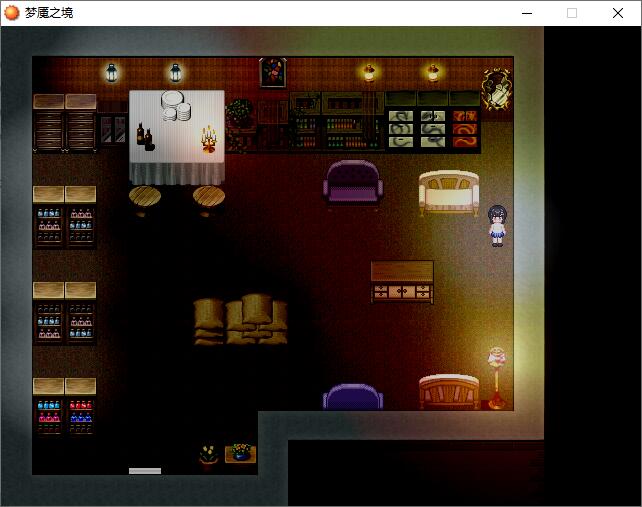Click the yellow wall lamp nearest the painting
The width and height of the screenshot is (642, 507).
[368, 73]
